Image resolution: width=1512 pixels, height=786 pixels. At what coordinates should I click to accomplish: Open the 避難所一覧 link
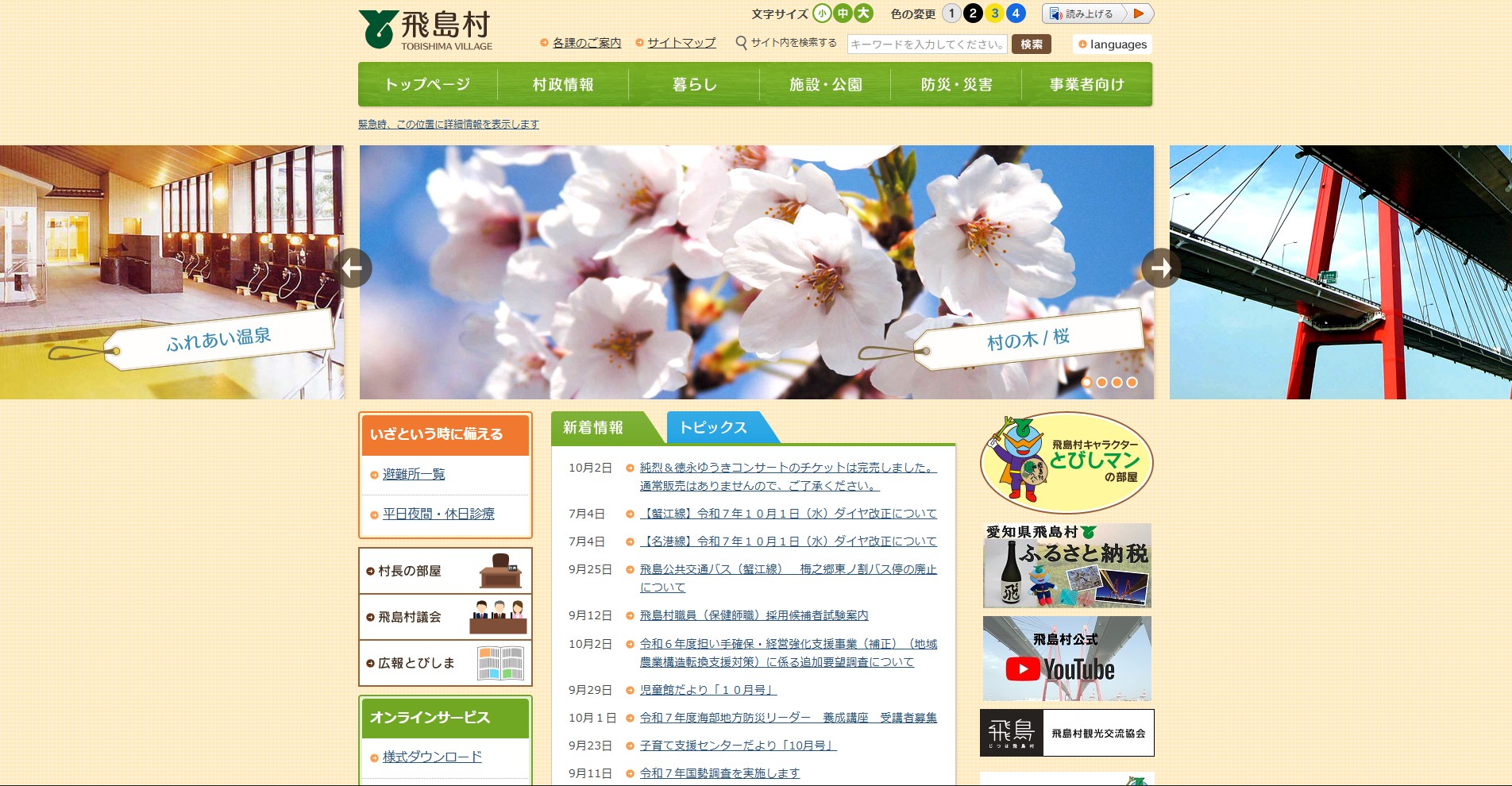pyautogui.click(x=414, y=475)
